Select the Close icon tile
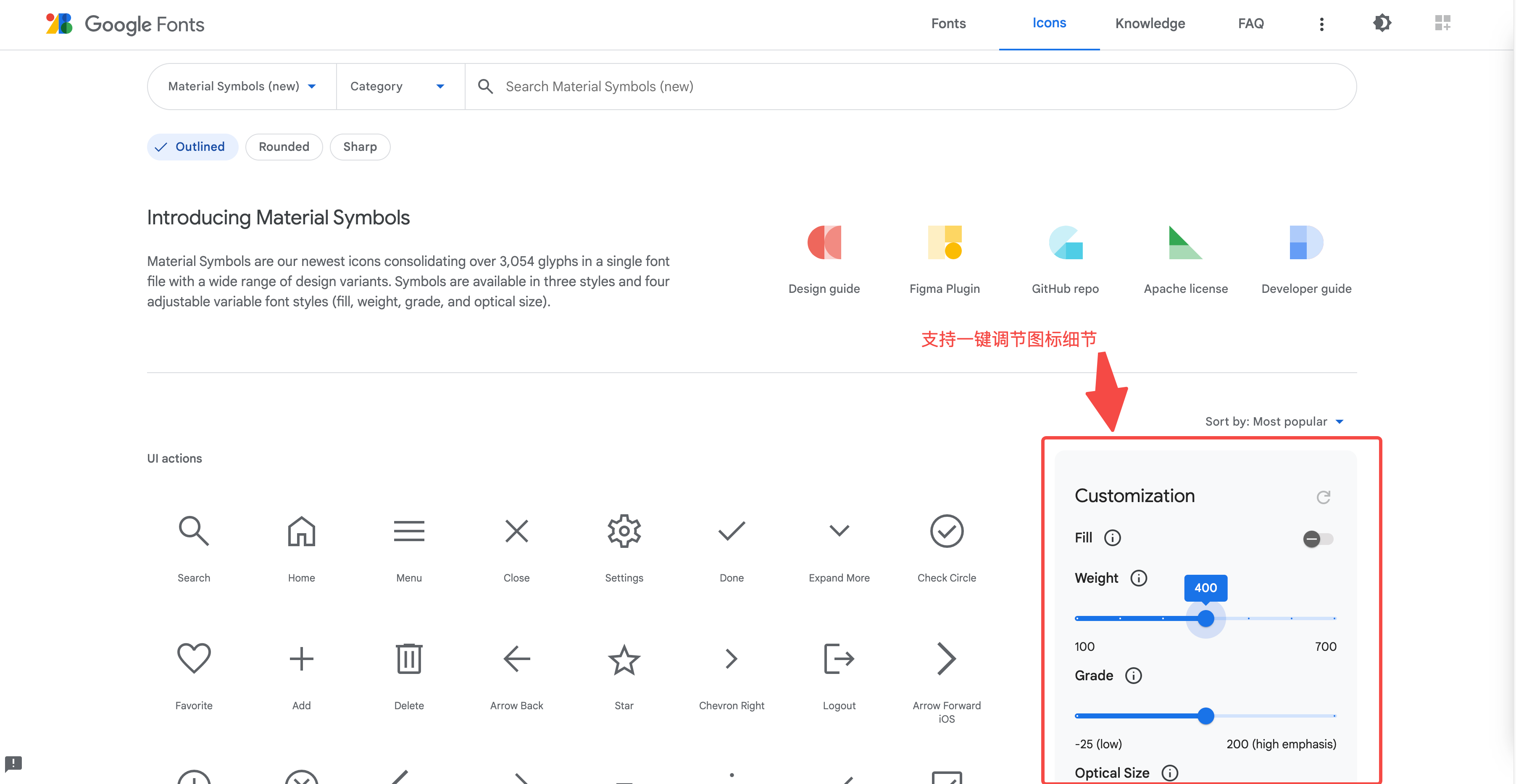 pyautogui.click(x=517, y=548)
